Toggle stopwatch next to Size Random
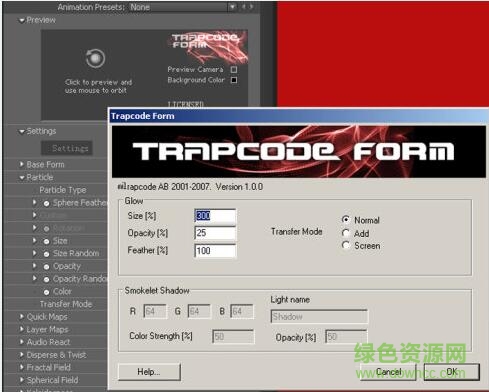The width and height of the screenshot is (489, 392). coord(46,254)
